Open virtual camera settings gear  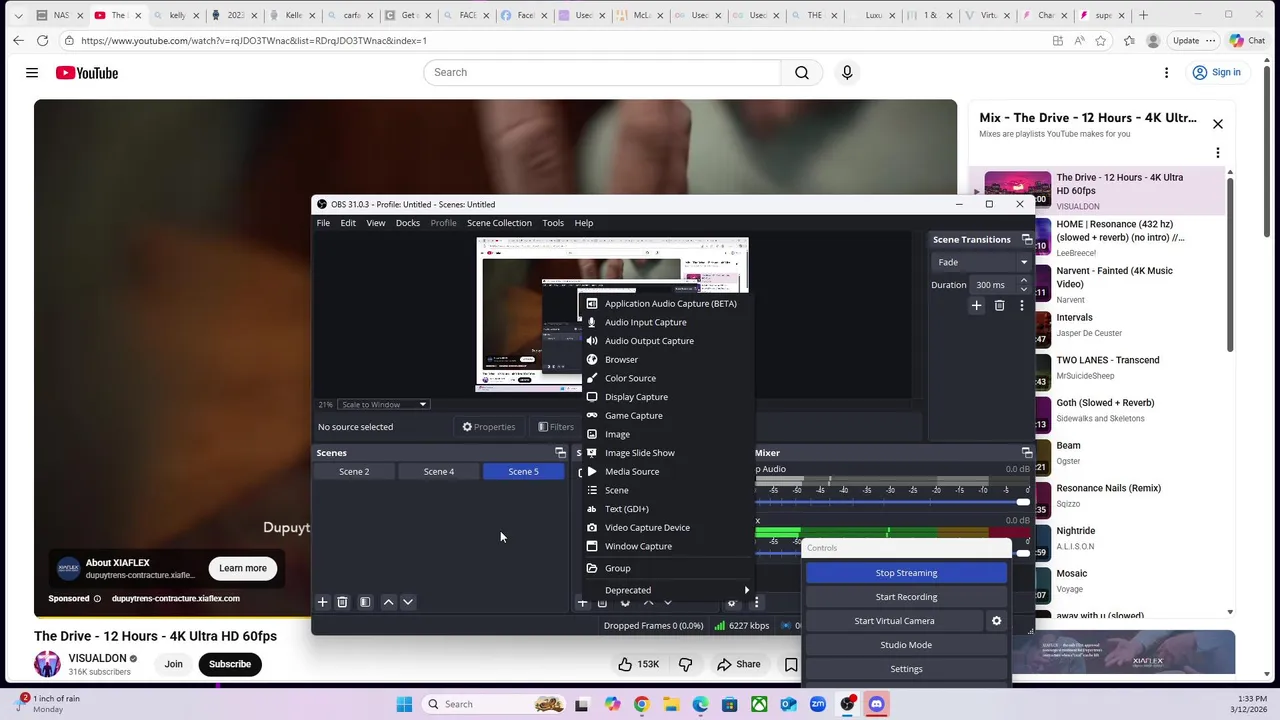coord(996,621)
